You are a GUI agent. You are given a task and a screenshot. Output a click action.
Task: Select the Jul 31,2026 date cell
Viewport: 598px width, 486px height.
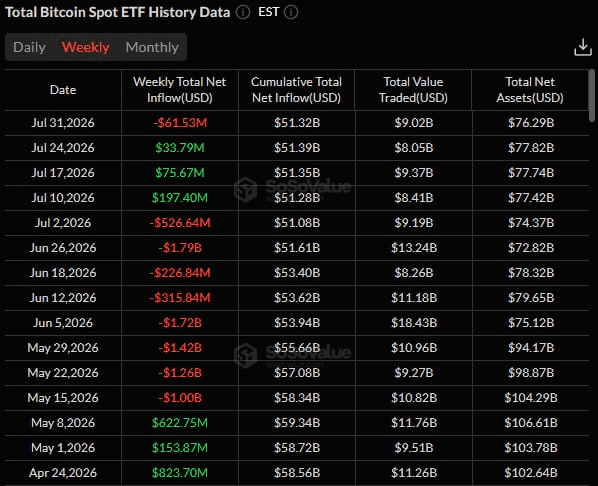63,123
